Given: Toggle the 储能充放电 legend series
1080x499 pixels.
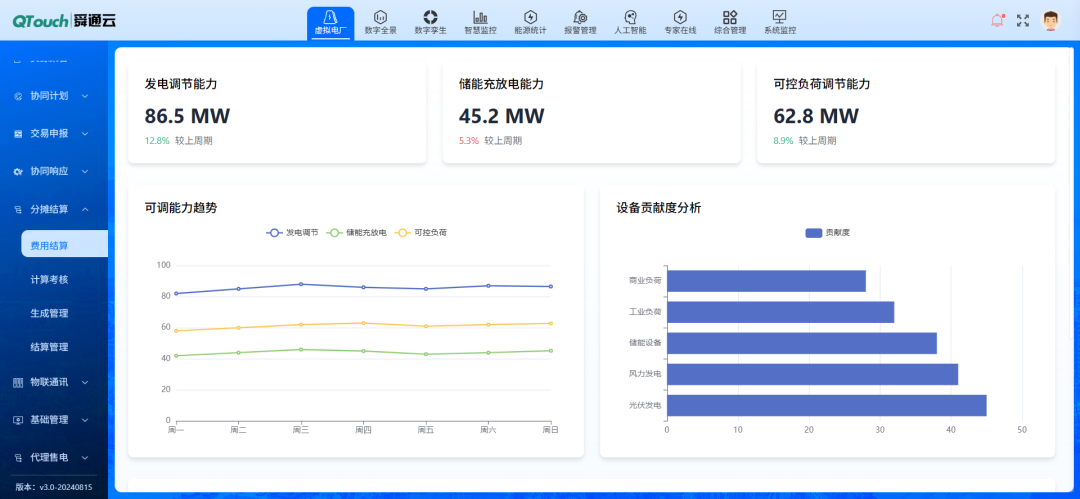Looking at the screenshot, I should (x=357, y=233).
